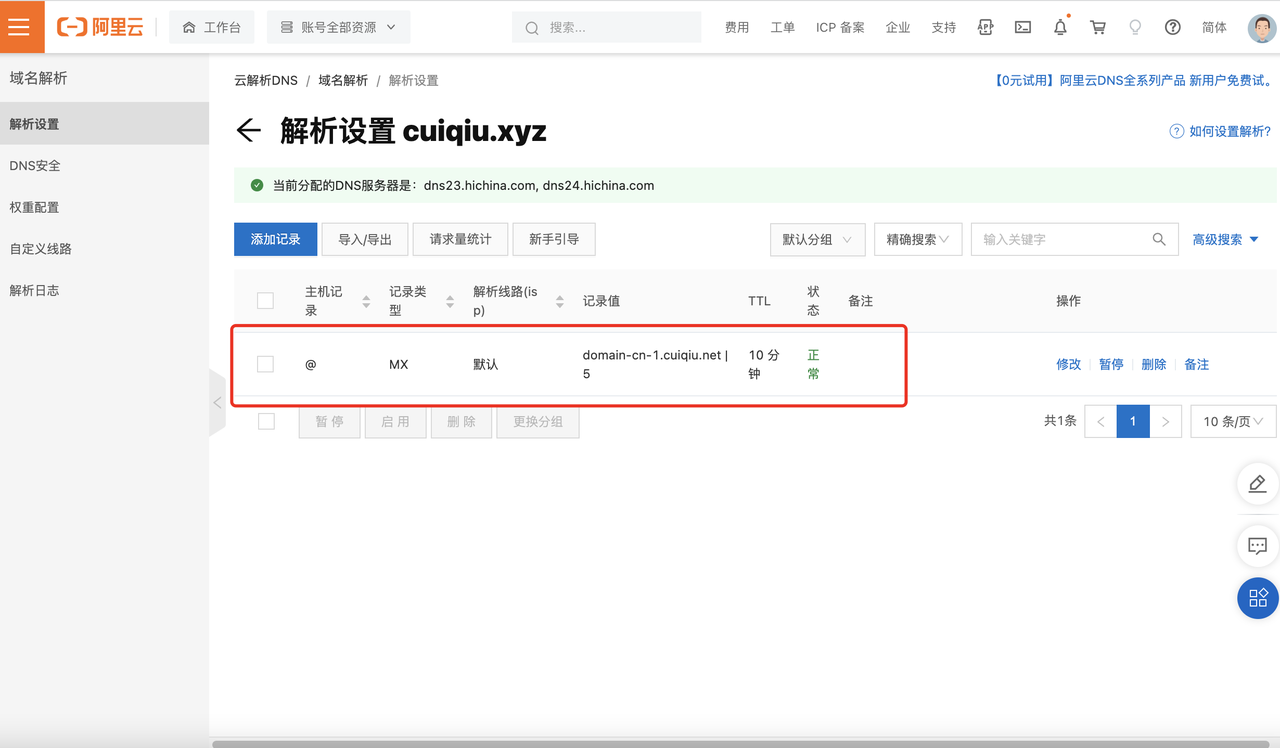Open the Cloud Shell terminal icon
This screenshot has height=748, width=1280.
tap(1023, 28)
